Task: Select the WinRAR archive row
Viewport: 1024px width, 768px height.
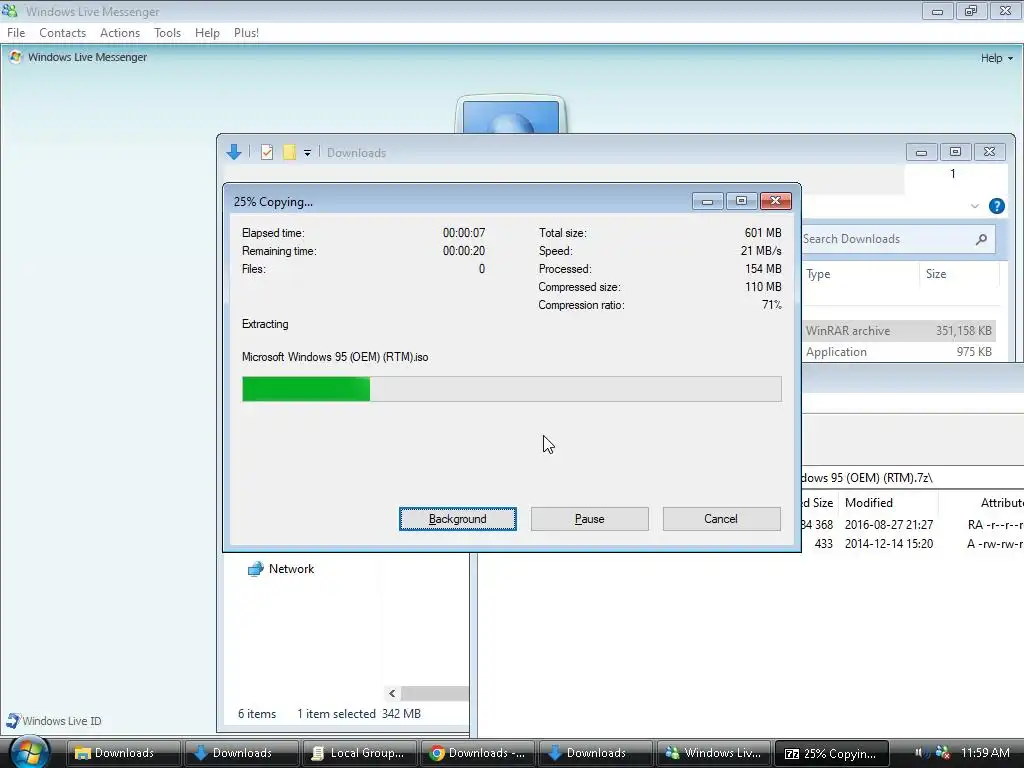Action: (x=899, y=330)
